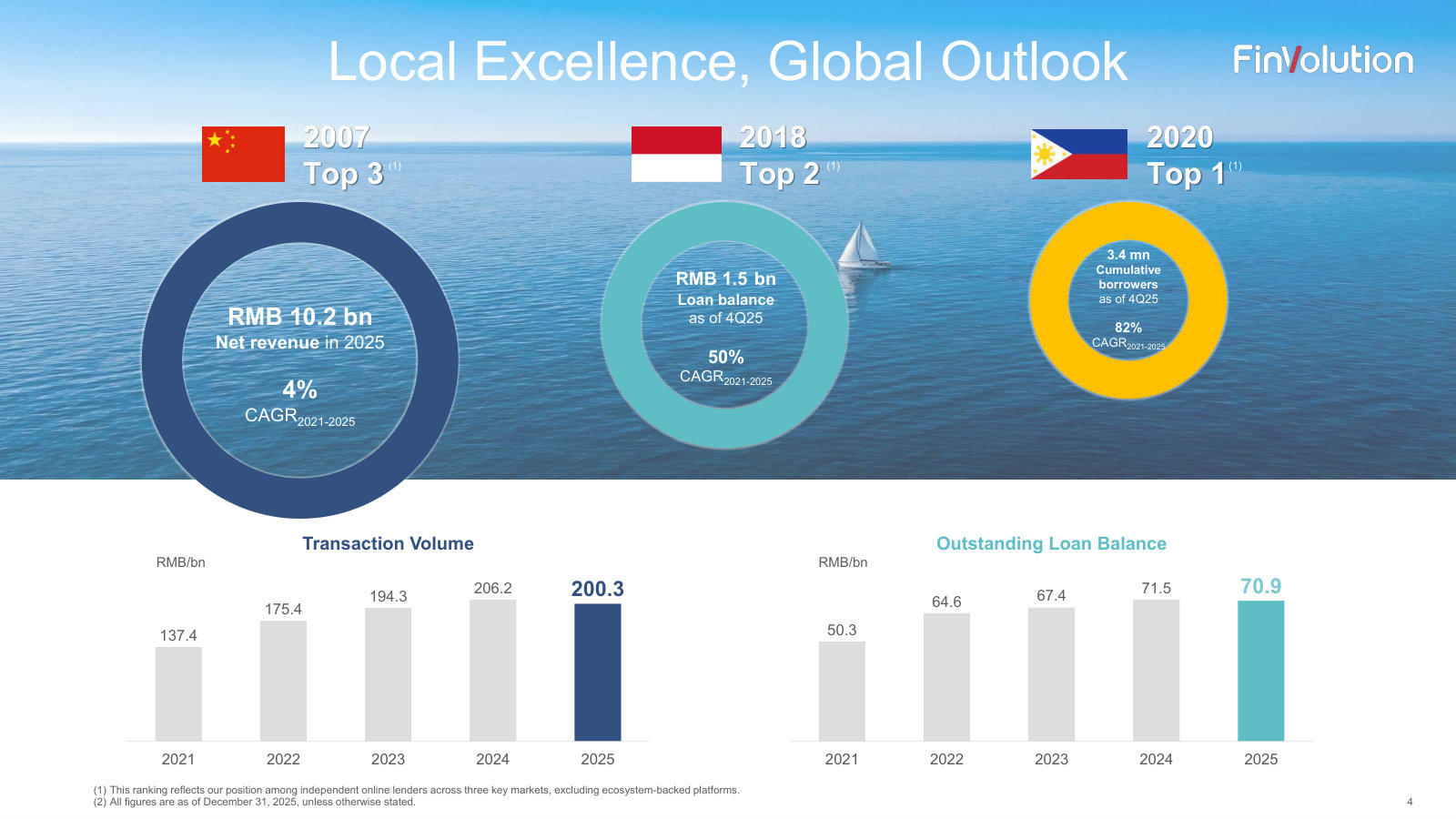Click 'Cumulative borrowers' label
1456x819 pixels.
(x=1128, y=277)
